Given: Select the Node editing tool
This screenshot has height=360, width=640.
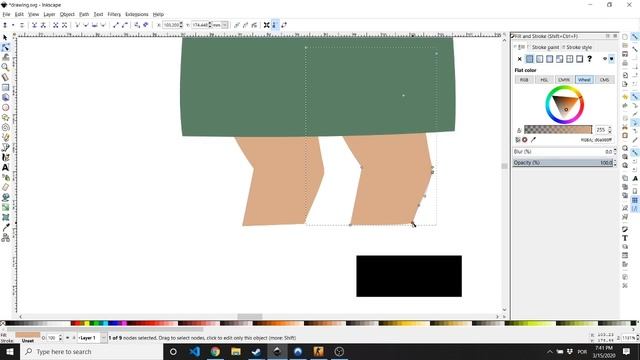Looking at the screenshot, I should (5, 47).
